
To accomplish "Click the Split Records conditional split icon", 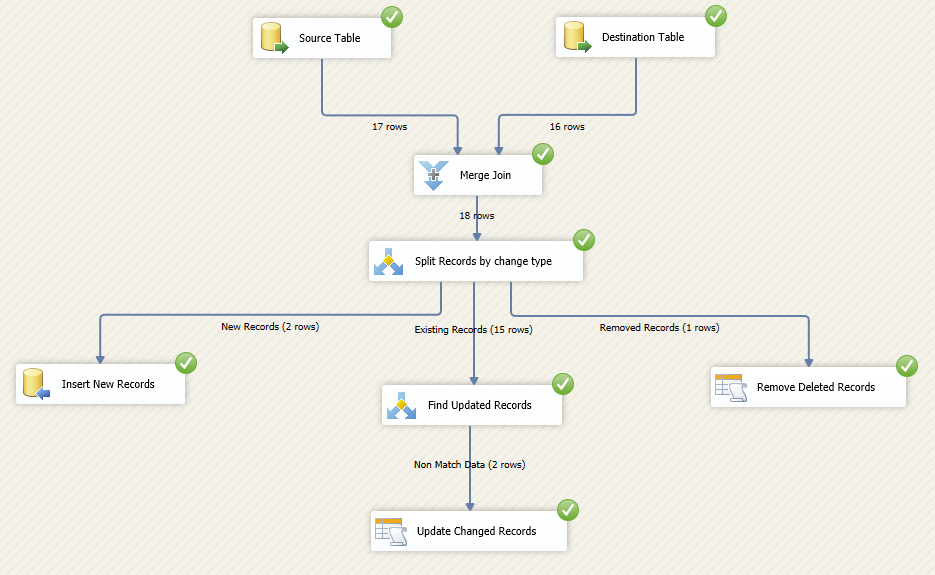I will click(389, 262).
